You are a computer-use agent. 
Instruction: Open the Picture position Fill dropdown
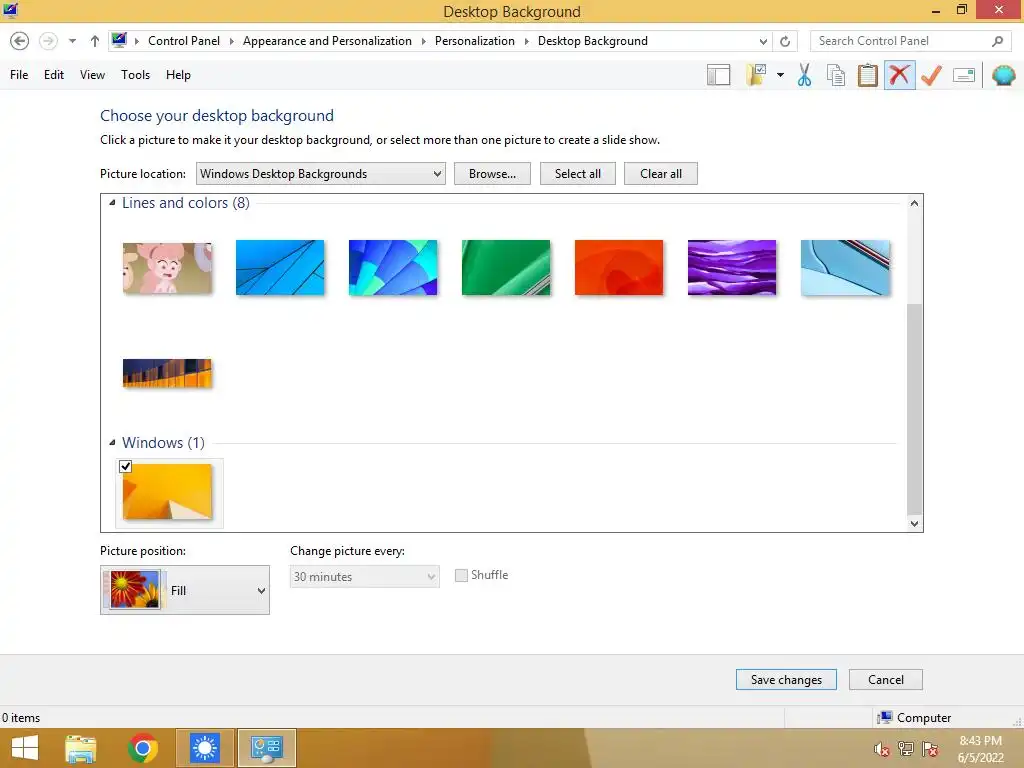pos(185,590)
